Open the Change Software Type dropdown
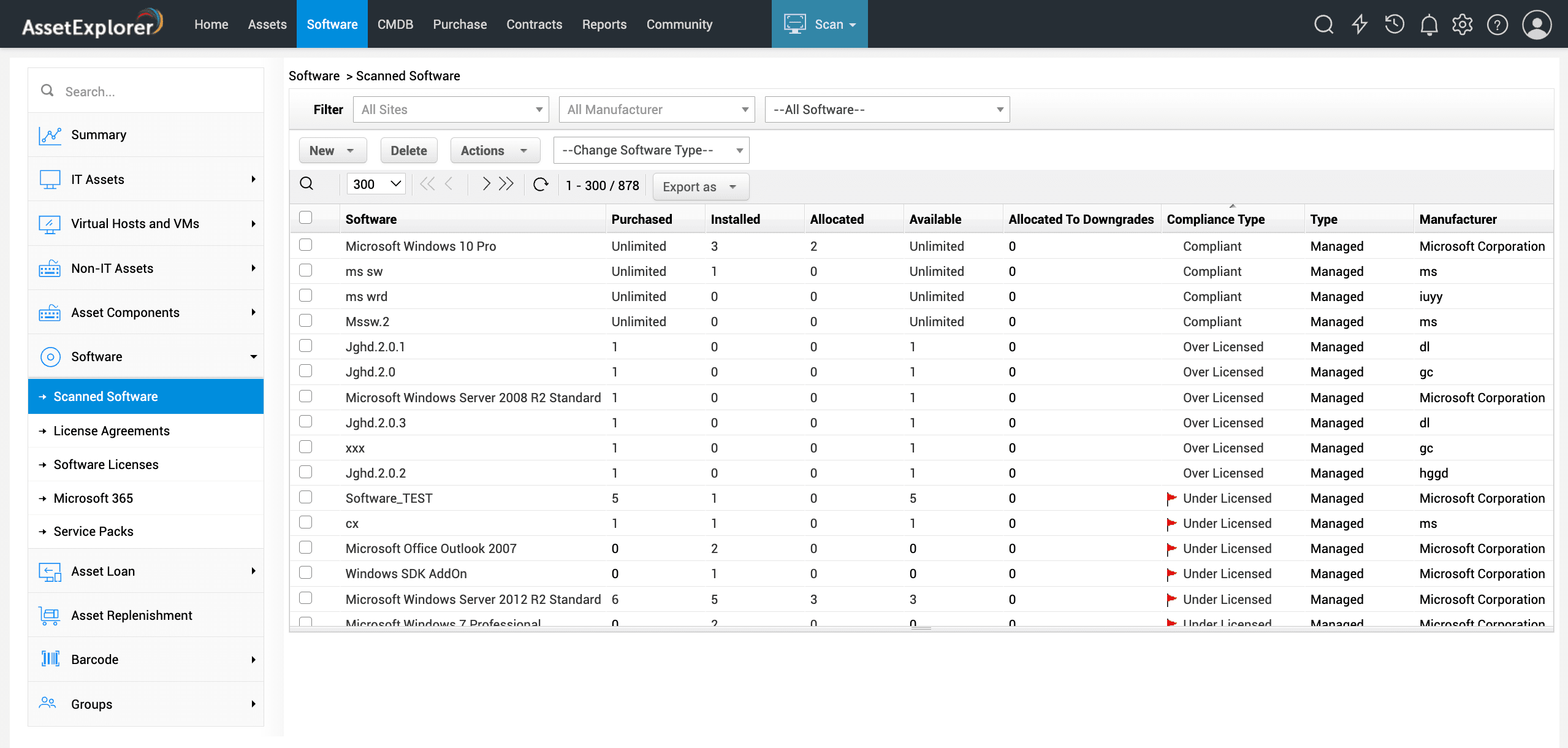 click(651, 151)
